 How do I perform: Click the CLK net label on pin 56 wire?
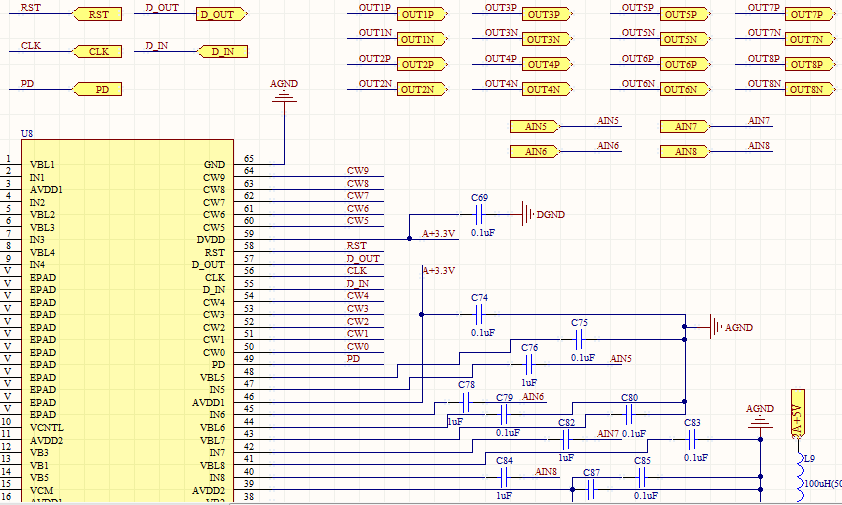357,271
